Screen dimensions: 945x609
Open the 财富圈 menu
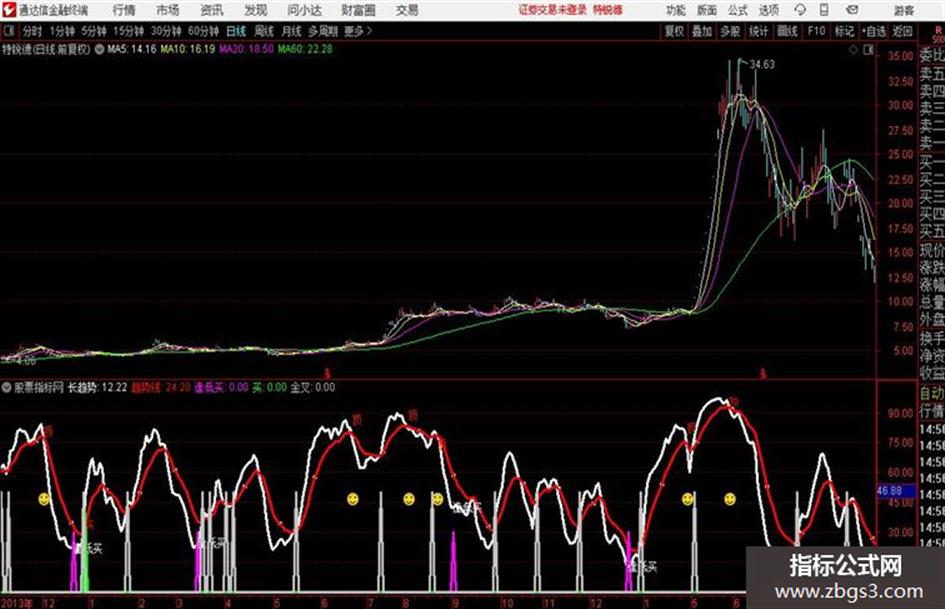click(358, 10)
